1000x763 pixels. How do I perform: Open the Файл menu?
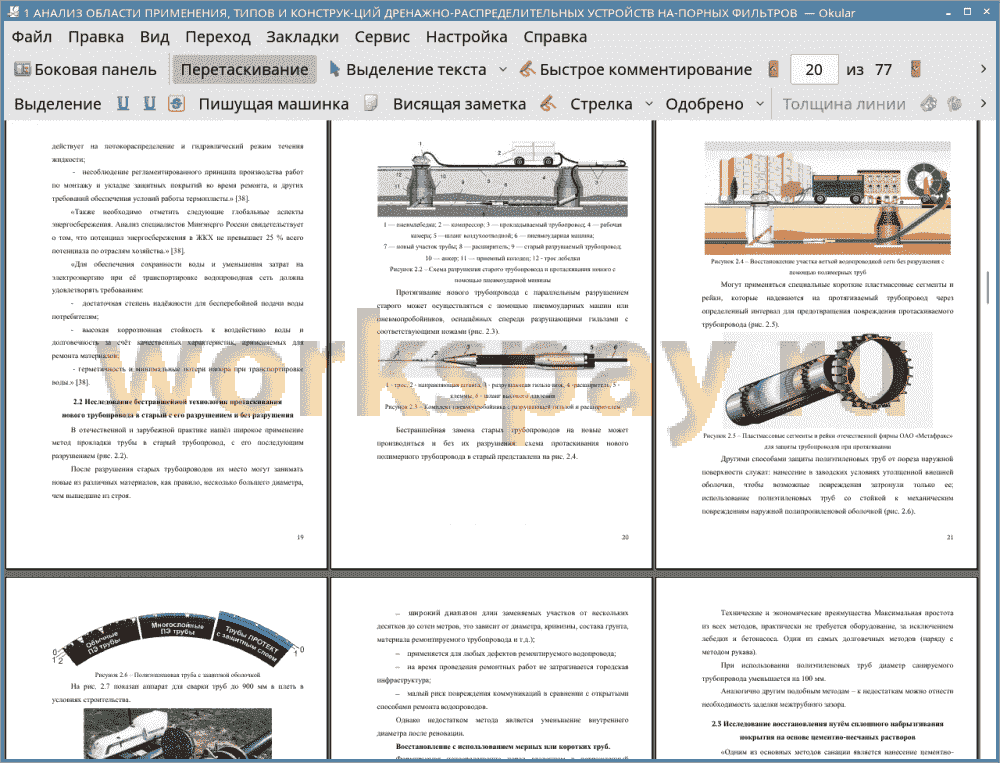(32, 37)
